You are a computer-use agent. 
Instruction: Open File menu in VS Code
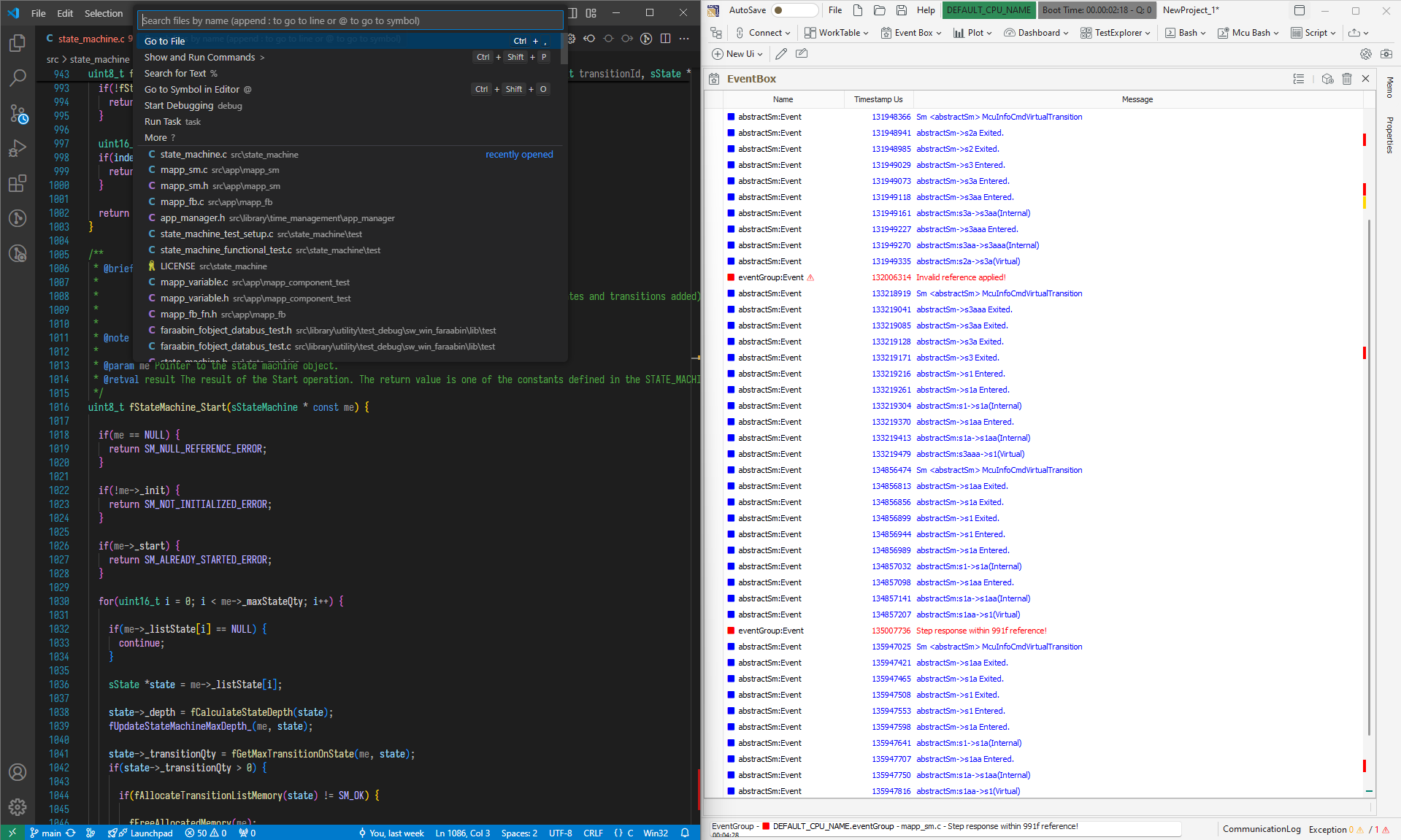tap(39, 13)
